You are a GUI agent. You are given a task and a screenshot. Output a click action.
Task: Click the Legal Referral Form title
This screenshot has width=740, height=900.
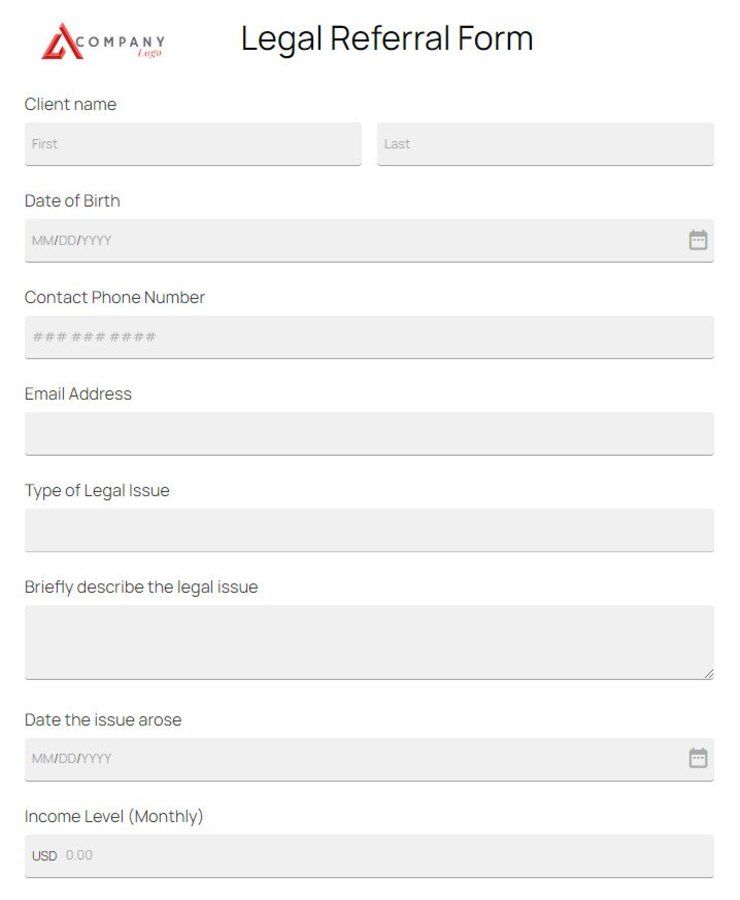(387, 39)
